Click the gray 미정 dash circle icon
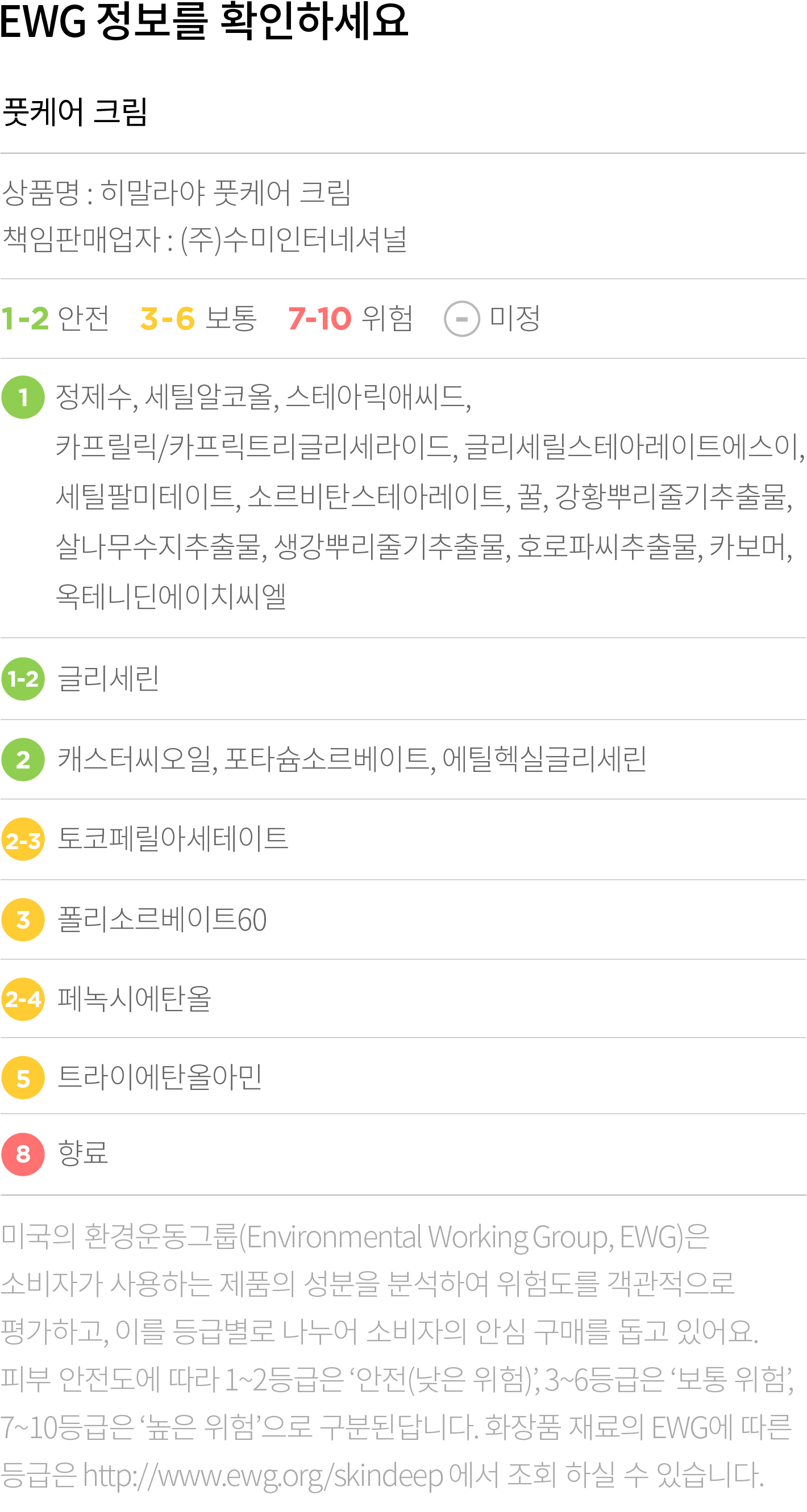 tap(461, 319)
